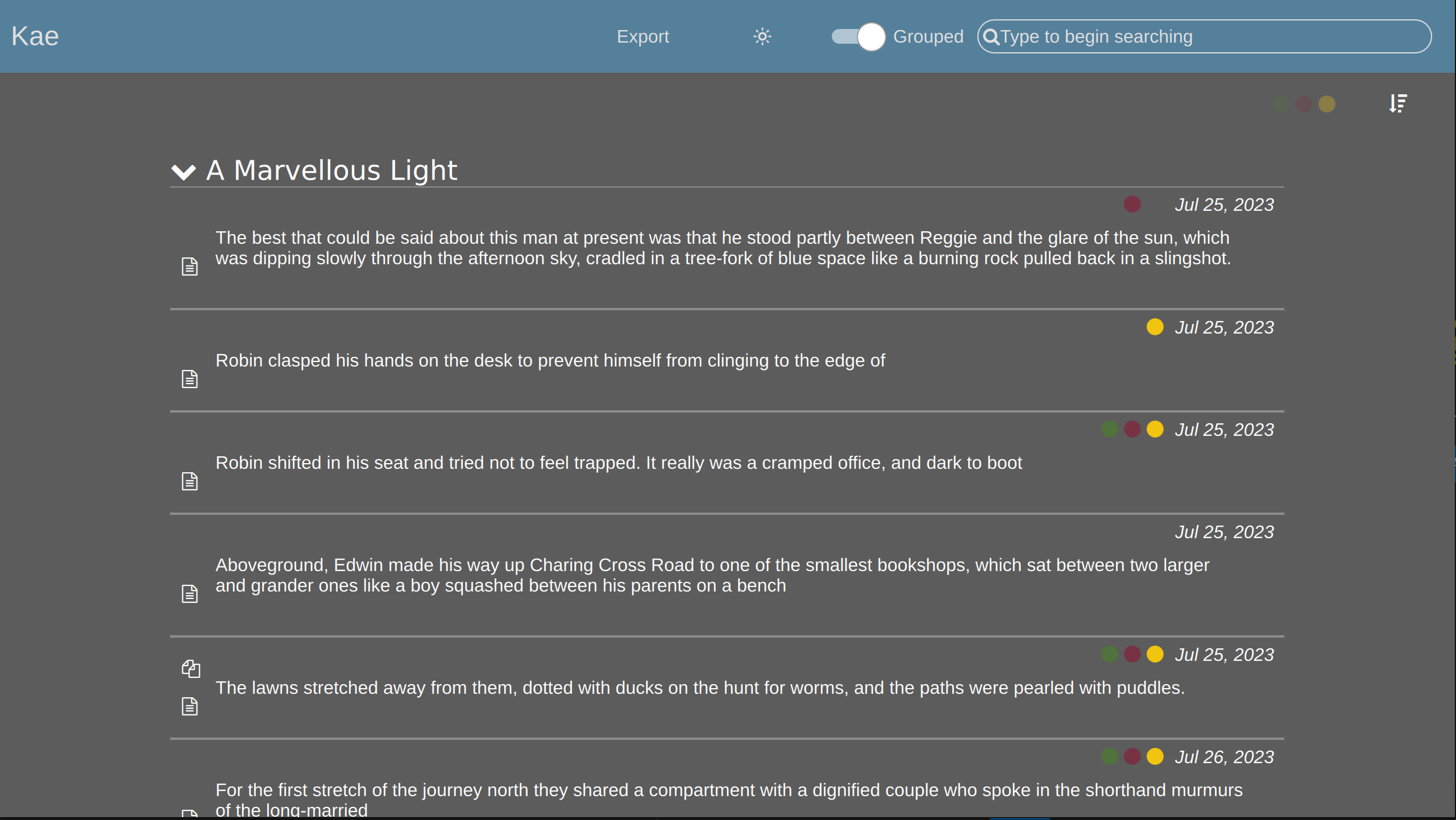This screenshot has width=1456, height=820.
Task: Toggle the light/dark theme sun icon
Action: pyautogui.click(x=762, y=36)
